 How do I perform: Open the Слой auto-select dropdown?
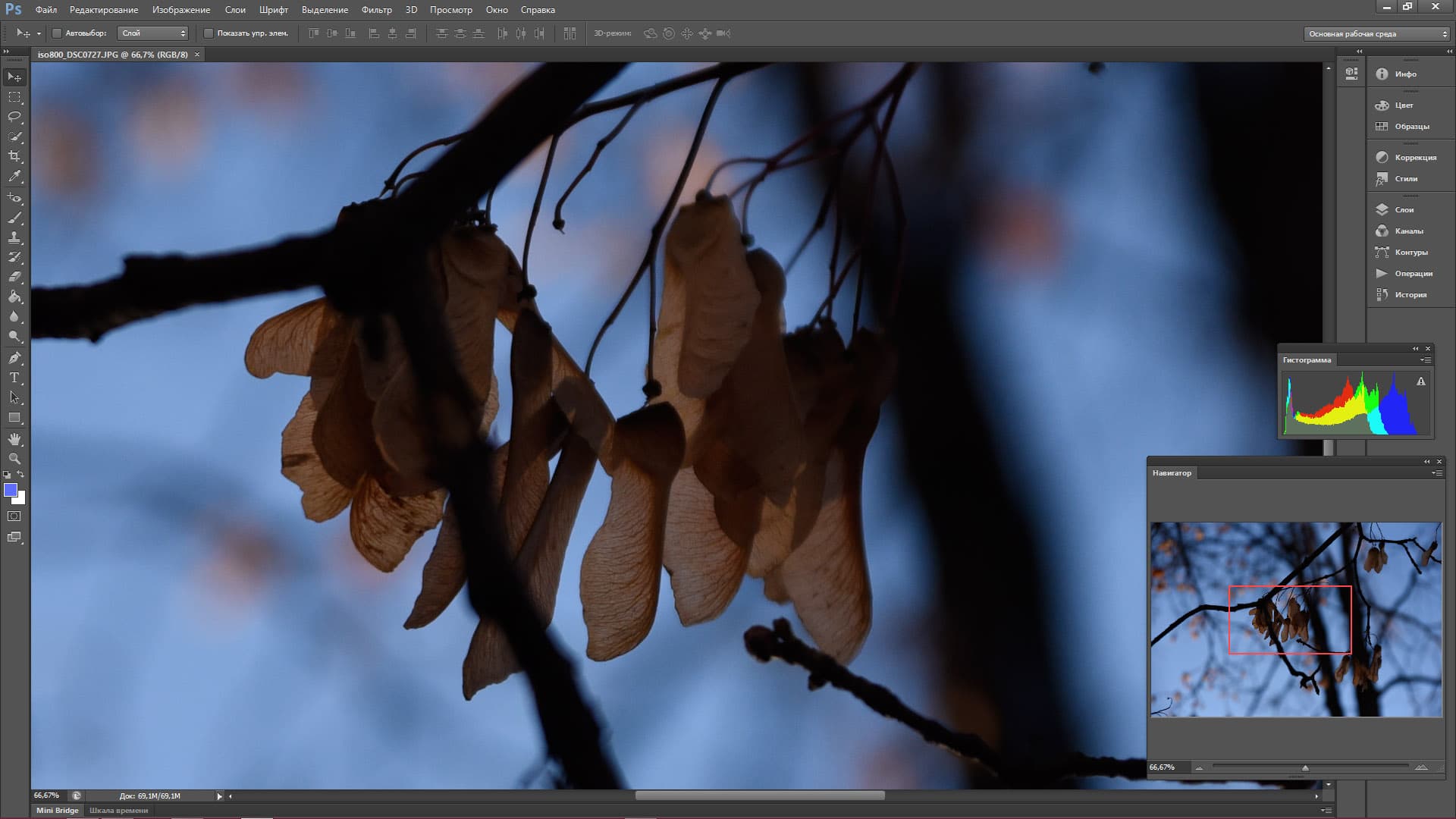[x=153, y=33]
